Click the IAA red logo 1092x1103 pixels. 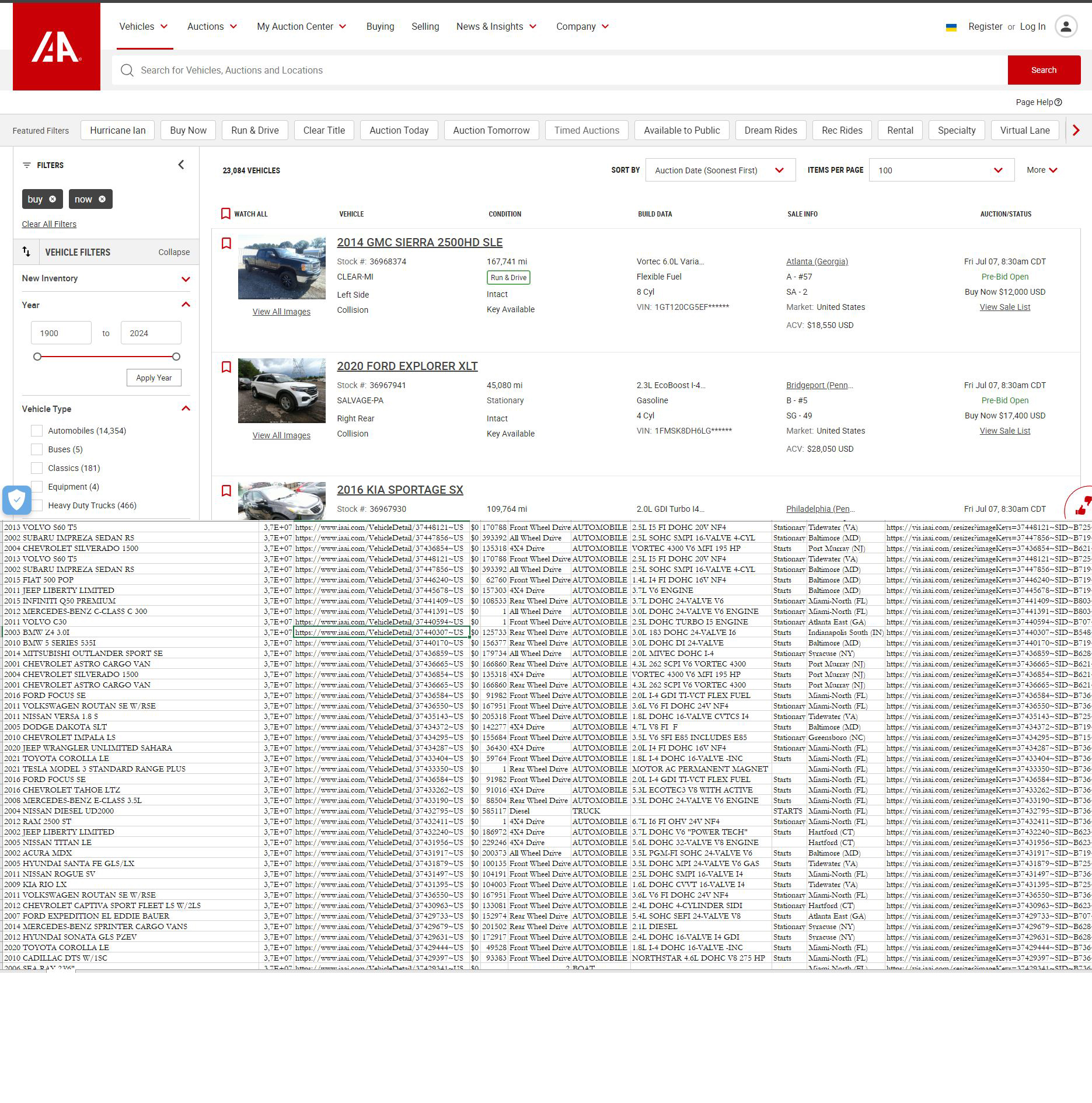coord(57,47)
